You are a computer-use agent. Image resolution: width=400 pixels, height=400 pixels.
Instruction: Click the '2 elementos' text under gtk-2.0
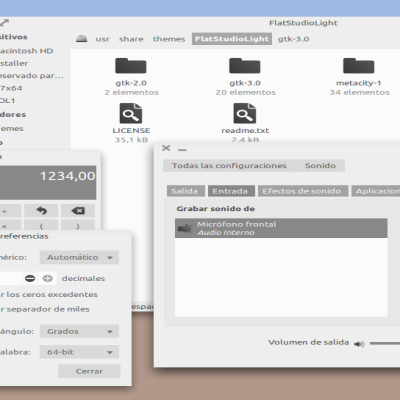131,92
